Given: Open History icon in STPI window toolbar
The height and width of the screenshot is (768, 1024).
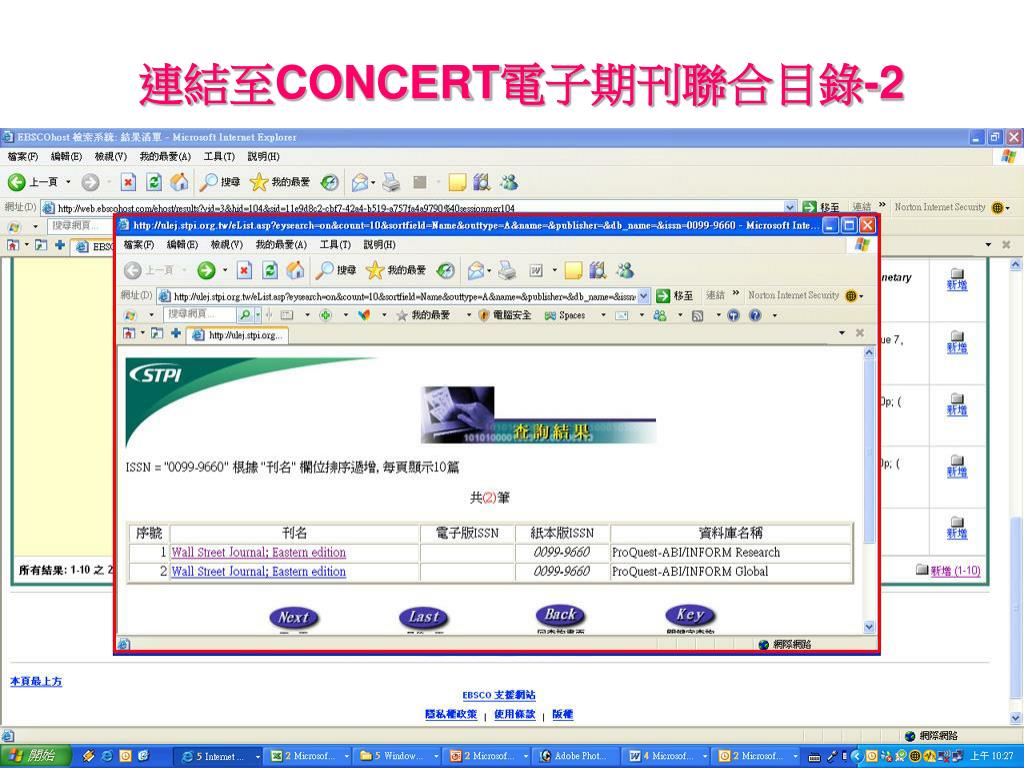Looking at the screenshot, I should click(446, 270).
